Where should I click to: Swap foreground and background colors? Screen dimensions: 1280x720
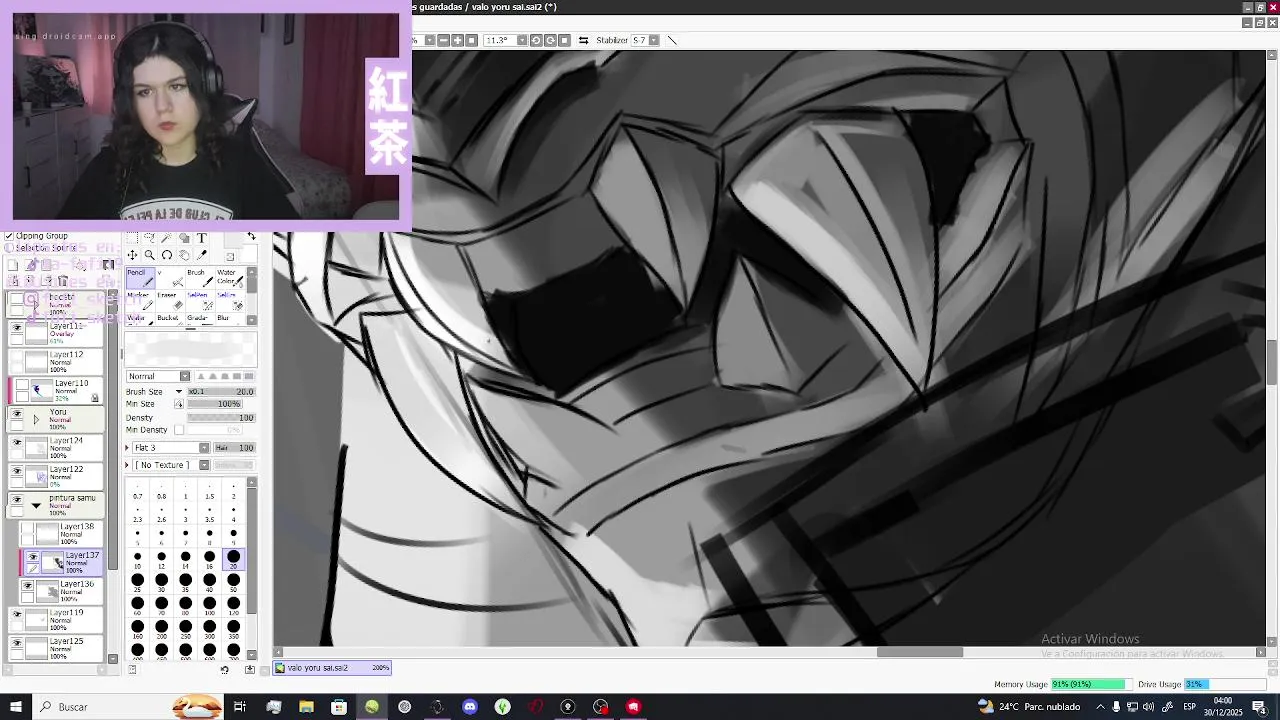click(x=251, y=237)
